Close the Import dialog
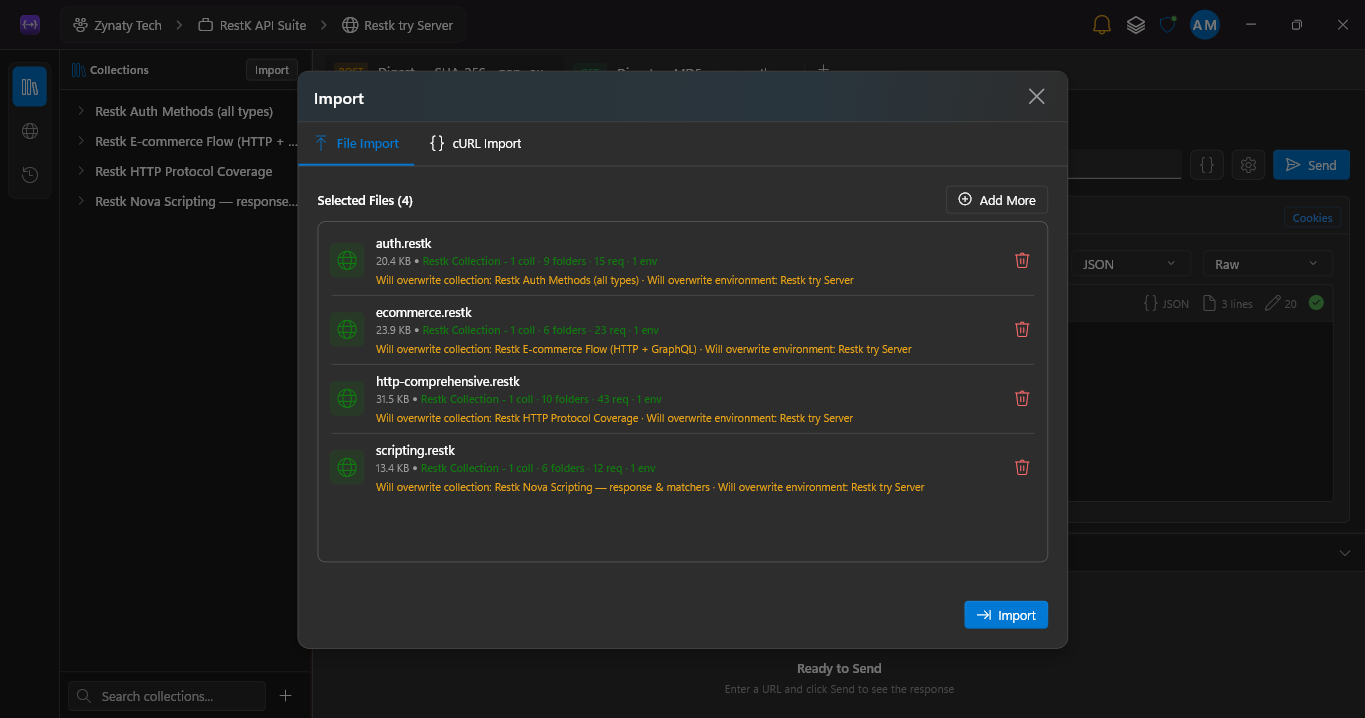The height and width of the screenshot is (718, 1365). click(1036, 97)
